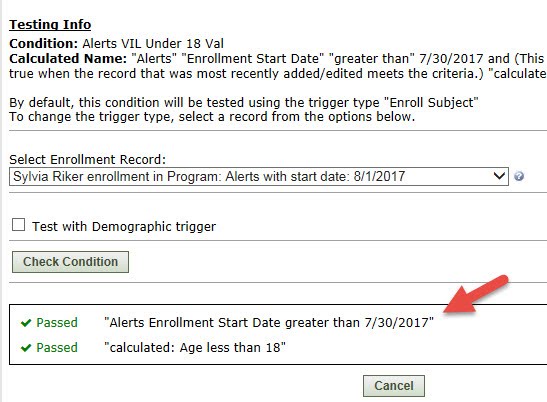Viewport: 547px width, 402px height.
Task: Click the bold "Calculated Name:" label
Action: coord(68,59)
